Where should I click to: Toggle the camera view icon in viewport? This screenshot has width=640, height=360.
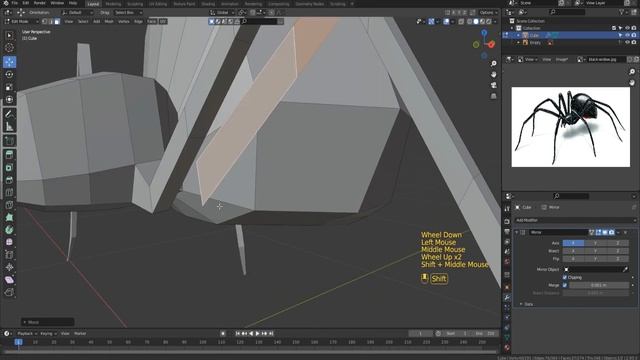[493, 85]
